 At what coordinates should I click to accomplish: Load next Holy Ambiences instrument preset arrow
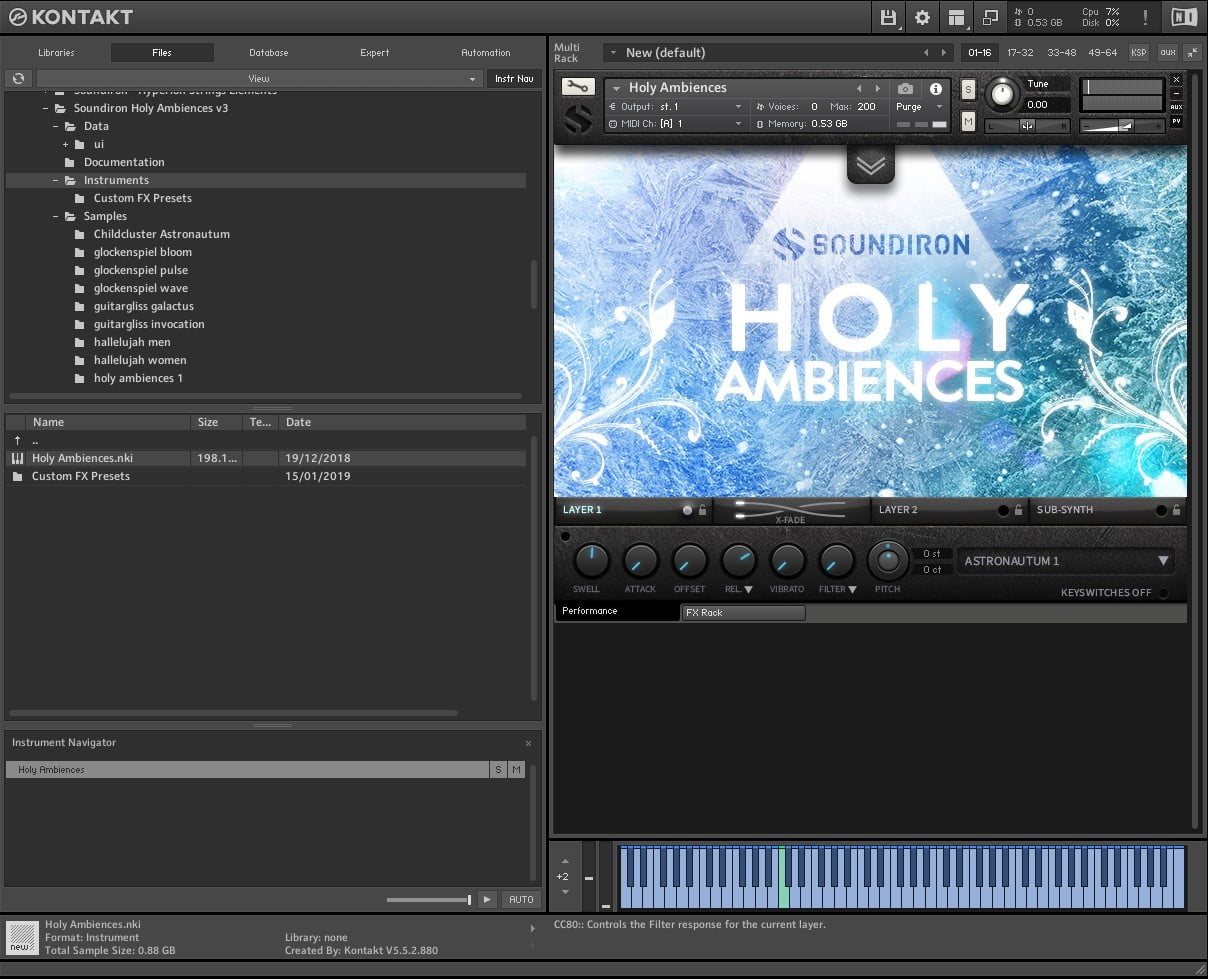coord(878,88)
